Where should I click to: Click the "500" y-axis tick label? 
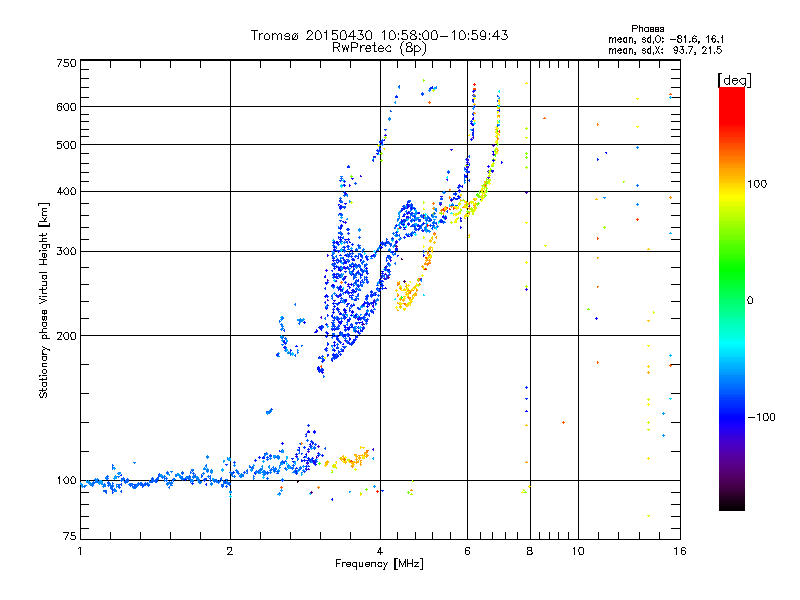click(x=67, y=145)
